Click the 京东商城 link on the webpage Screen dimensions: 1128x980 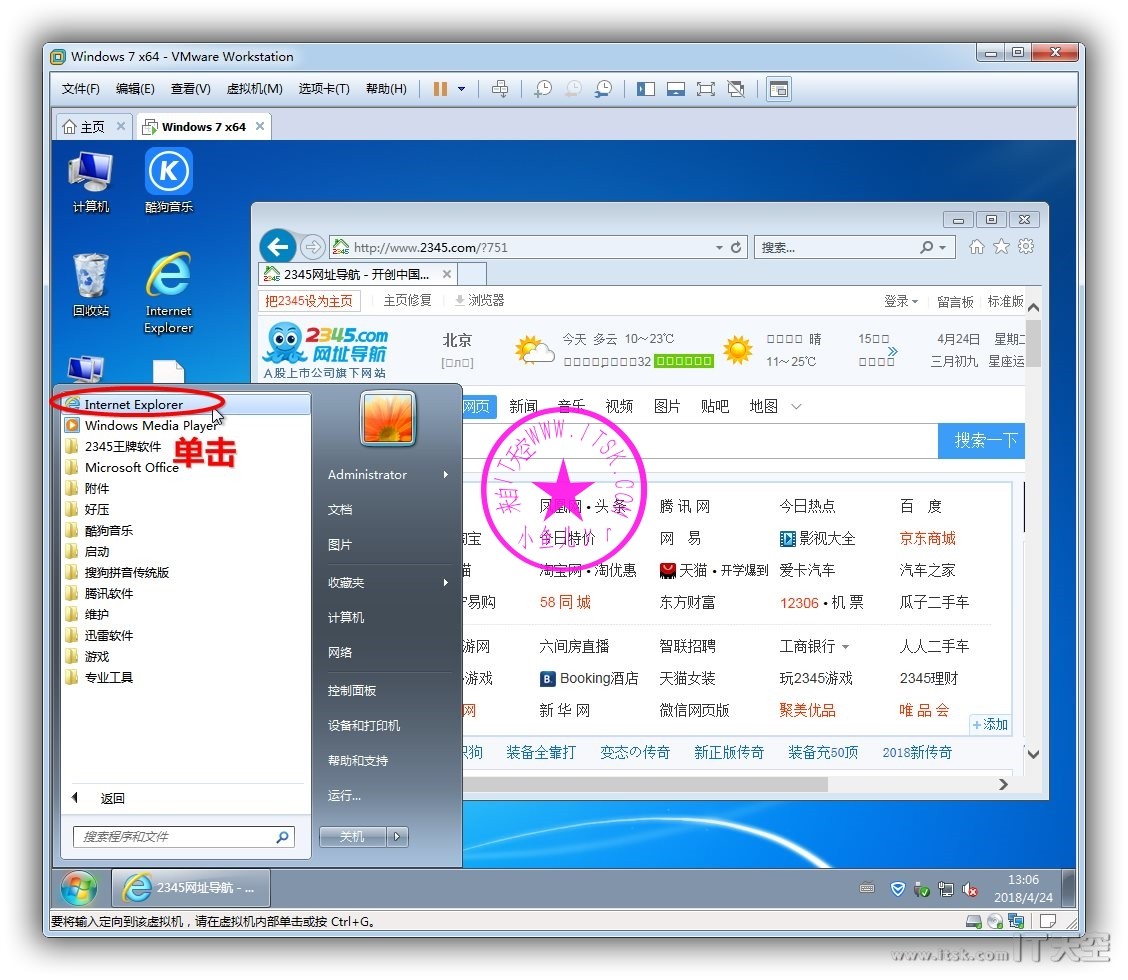coord(927,538)
